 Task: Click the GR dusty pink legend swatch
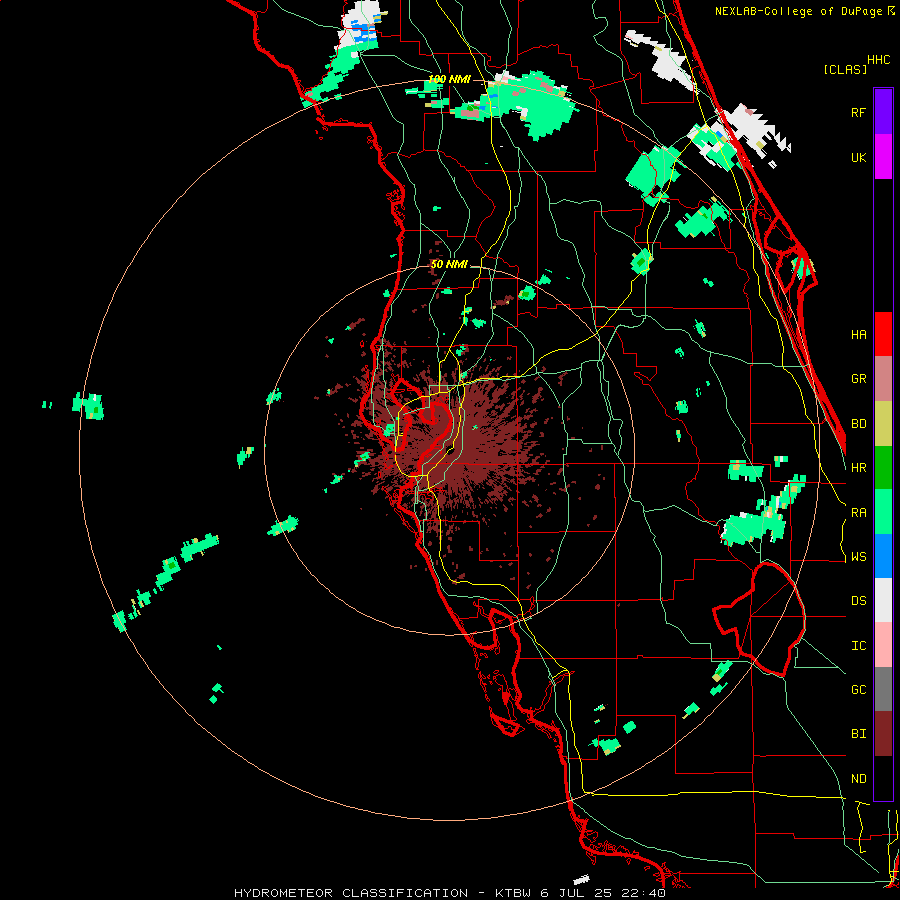(x=883, y=378)
